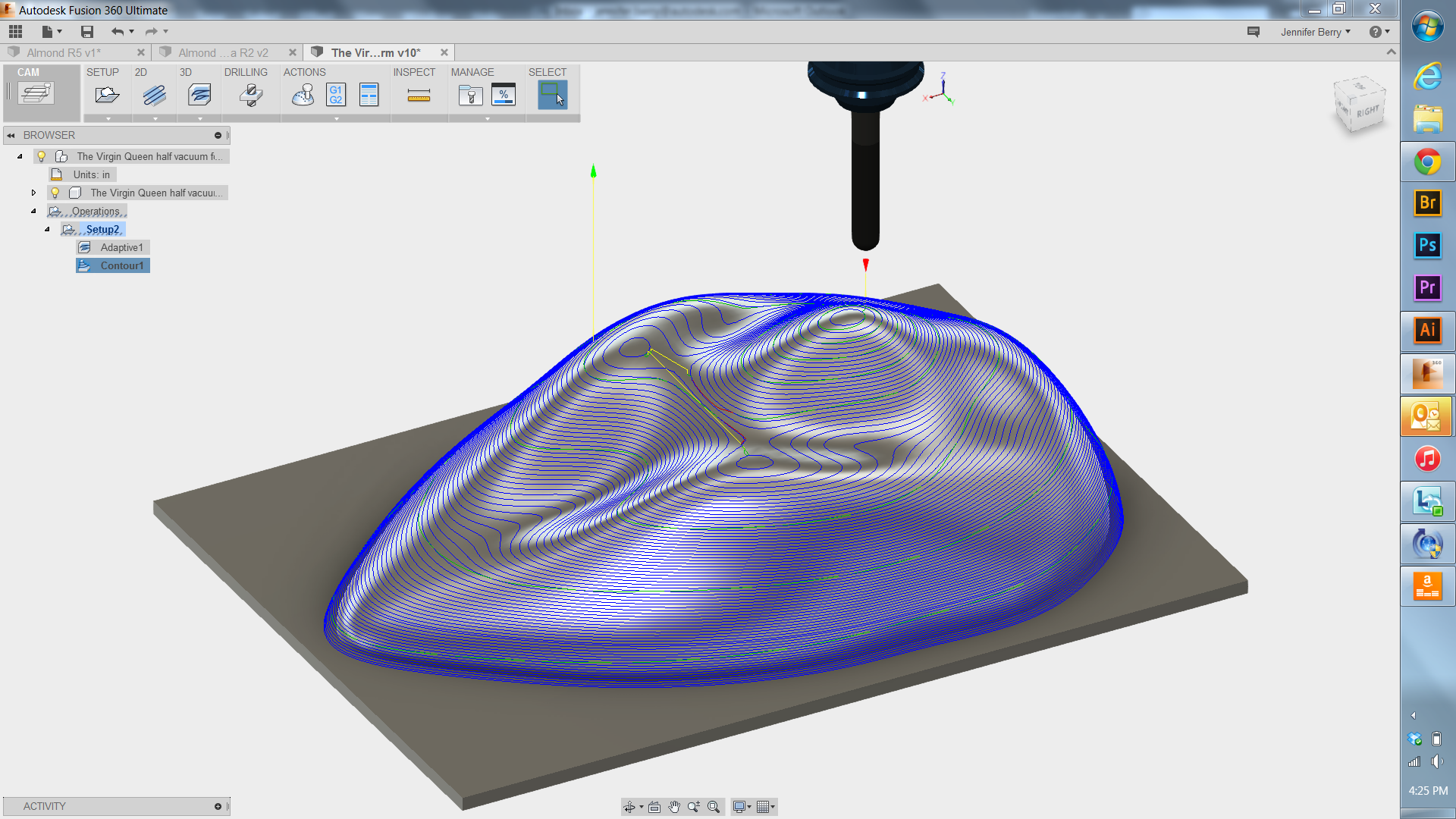Toggle the grid display control

[x=764, y=806]
